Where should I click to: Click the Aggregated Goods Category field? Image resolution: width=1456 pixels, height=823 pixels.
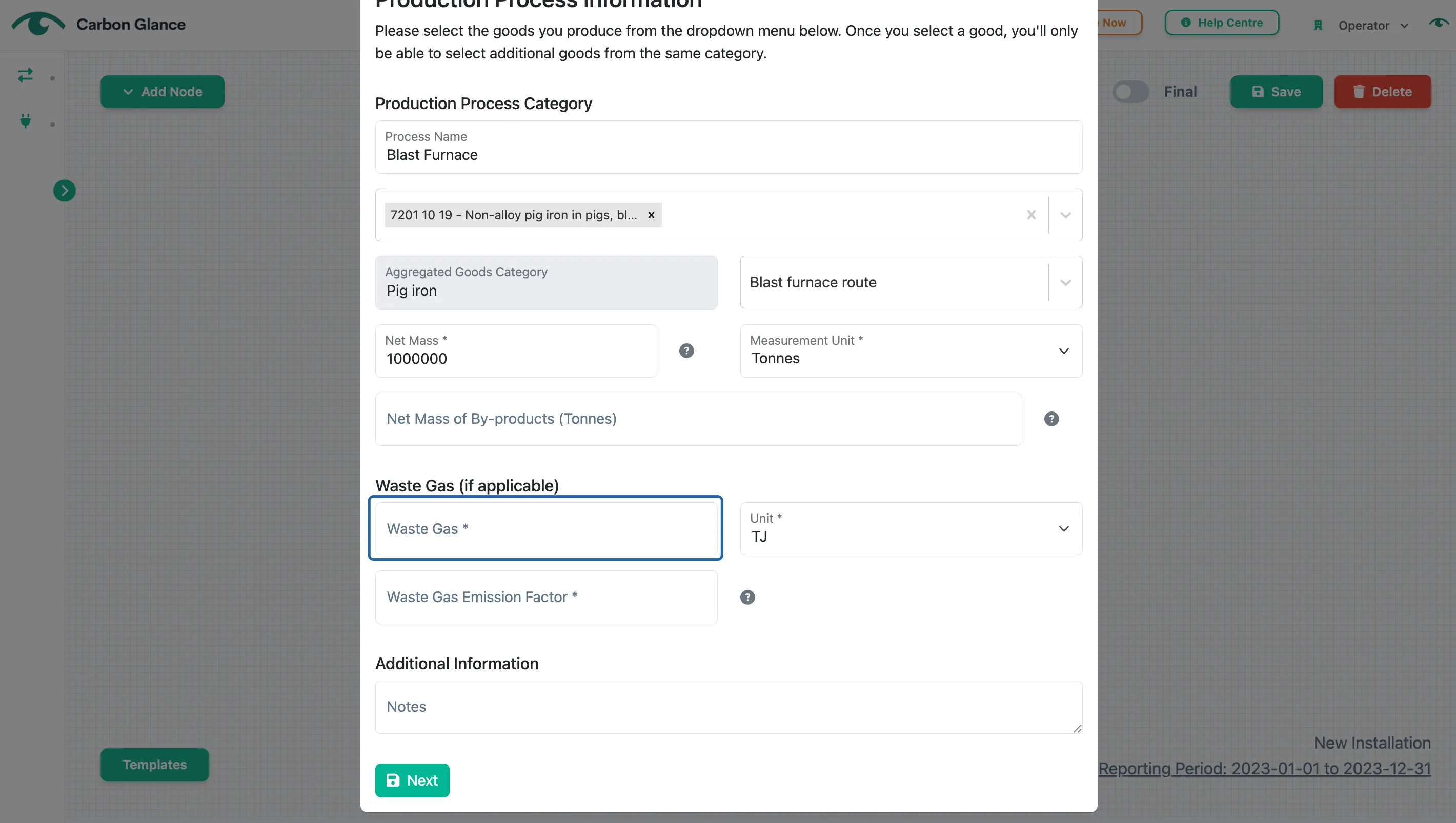click(546, 282)
